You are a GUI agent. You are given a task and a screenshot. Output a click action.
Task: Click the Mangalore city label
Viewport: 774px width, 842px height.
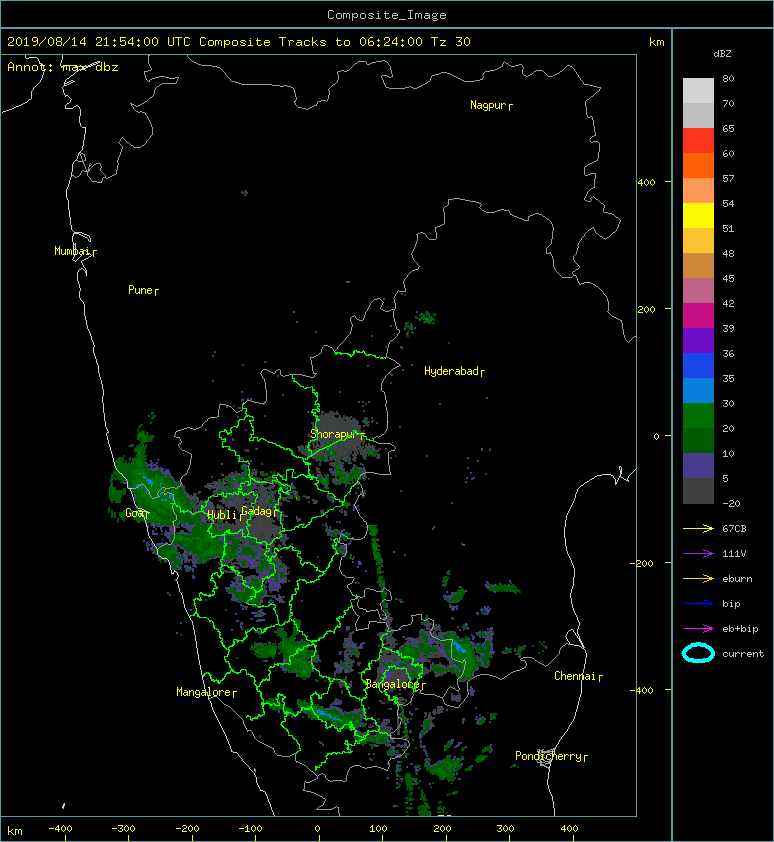204,692
